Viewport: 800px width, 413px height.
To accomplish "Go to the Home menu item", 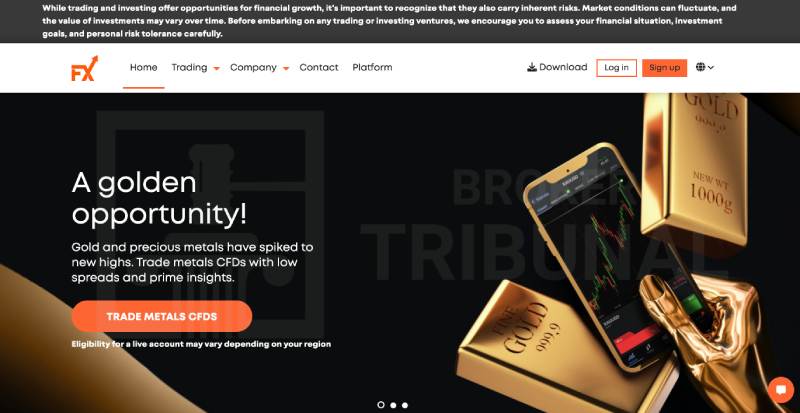I will pyautogui.click(x=143, y=67).
